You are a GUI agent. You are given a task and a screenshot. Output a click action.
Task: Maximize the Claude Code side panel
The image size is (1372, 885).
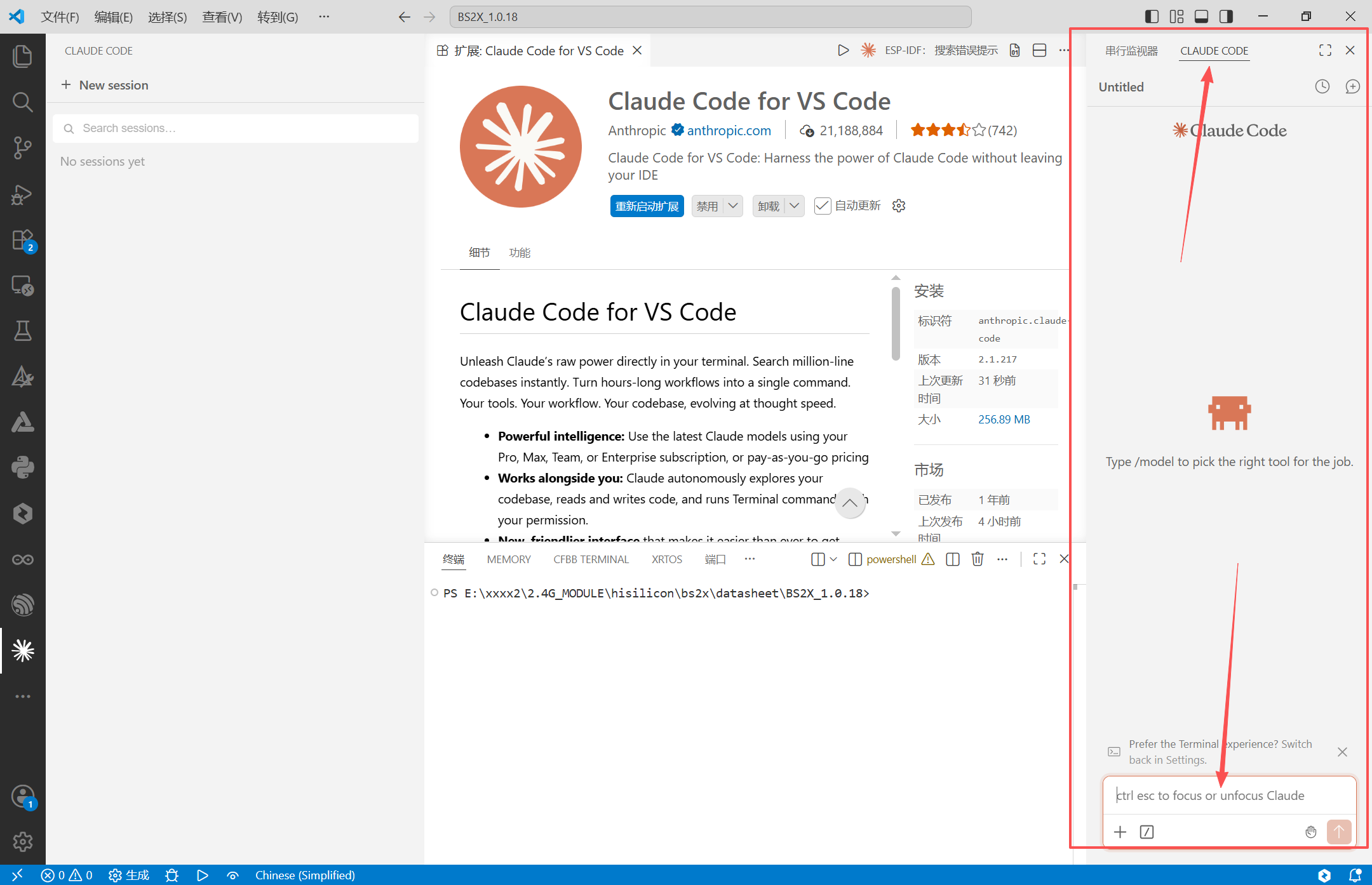1325,50
